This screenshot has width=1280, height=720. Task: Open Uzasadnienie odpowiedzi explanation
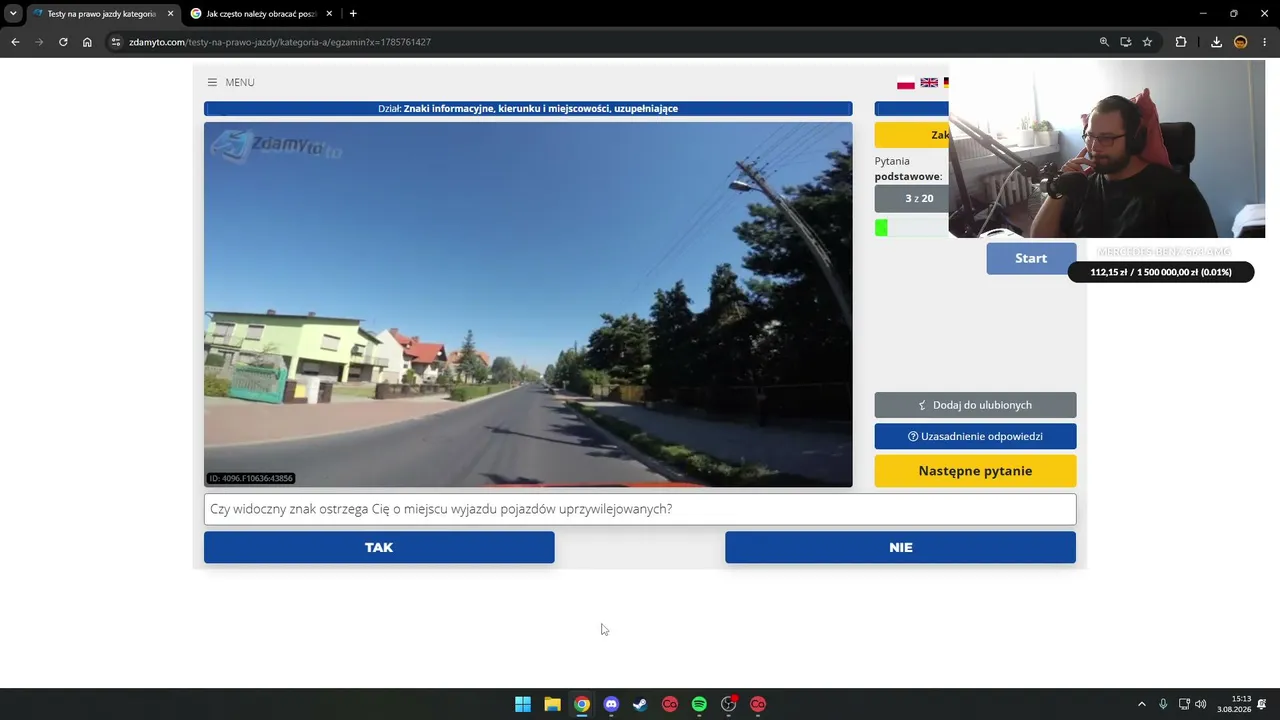point(975,436)
